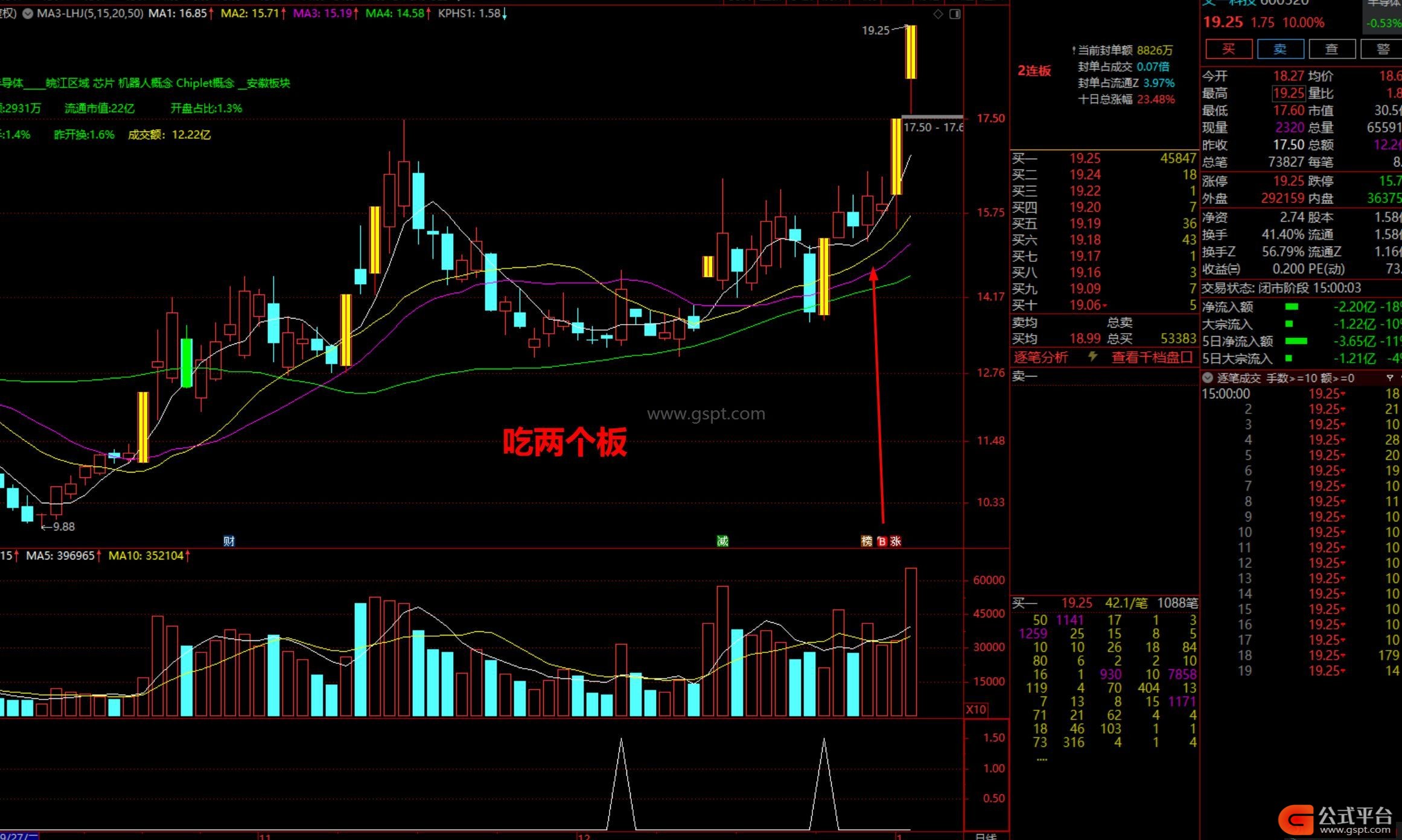Click the 15:00:00 trade tick row

pos(1301,393)
